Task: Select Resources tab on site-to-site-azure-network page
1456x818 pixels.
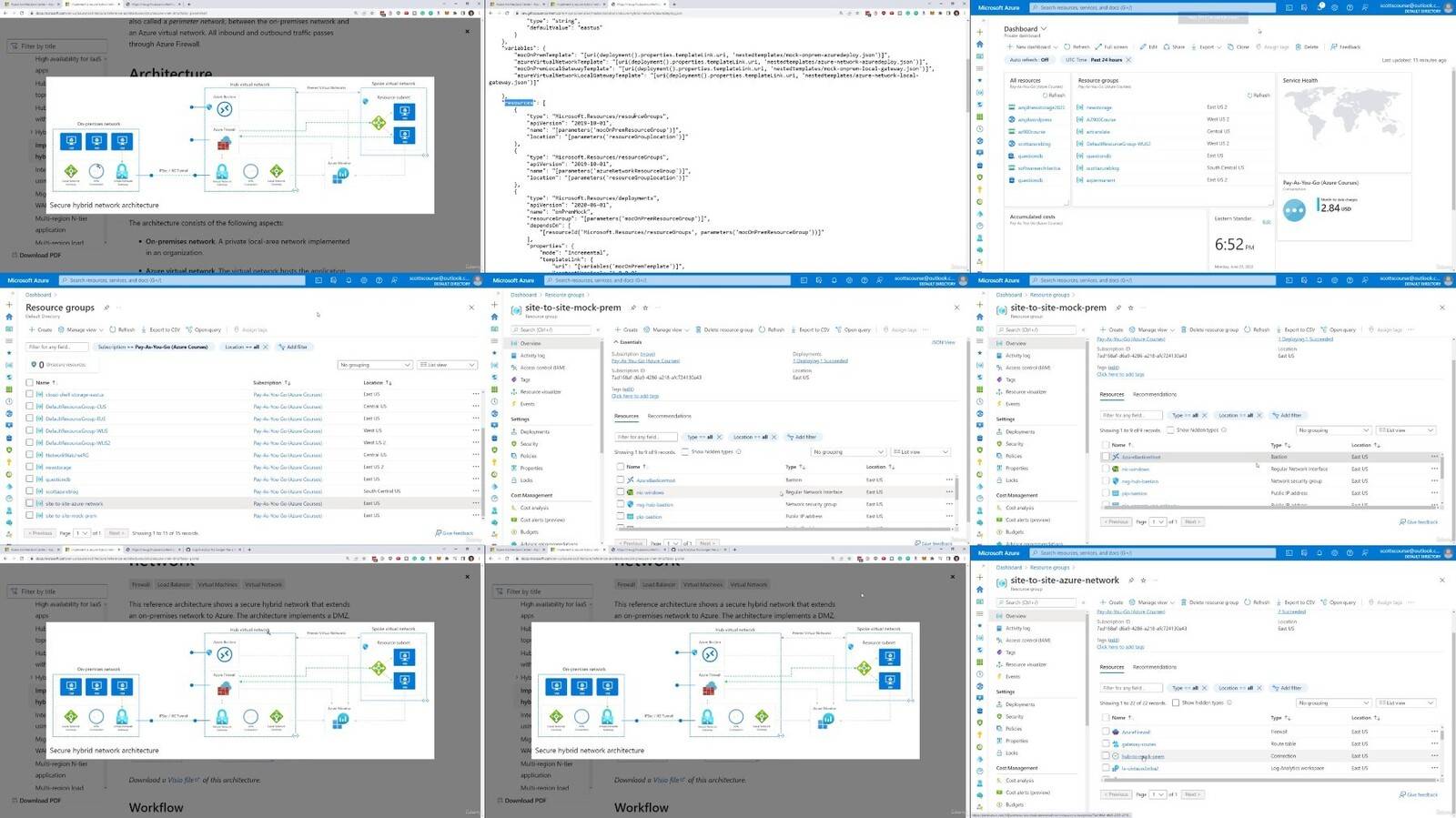Action: coord(1112,667)
